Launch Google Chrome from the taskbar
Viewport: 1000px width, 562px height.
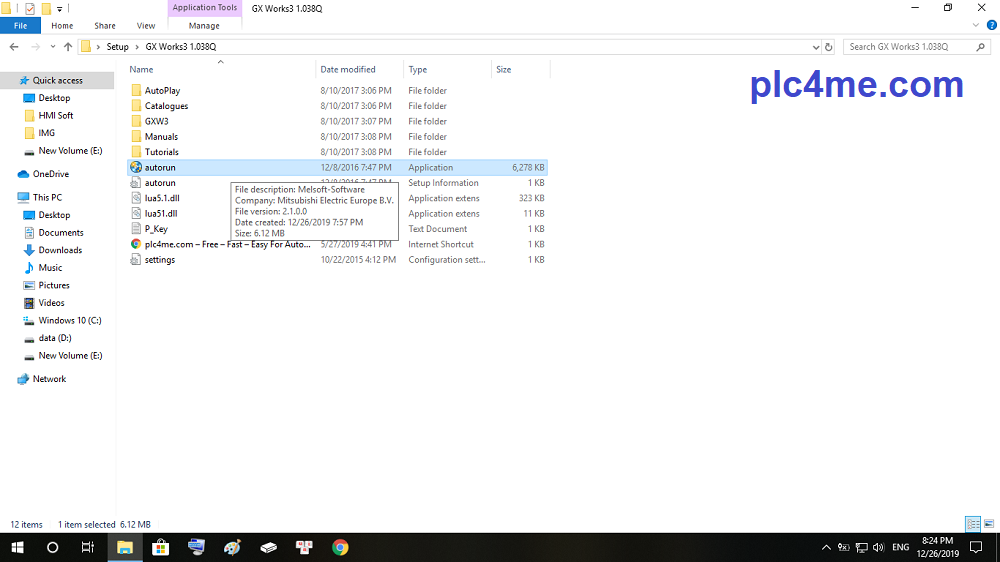tap(340, 547)
